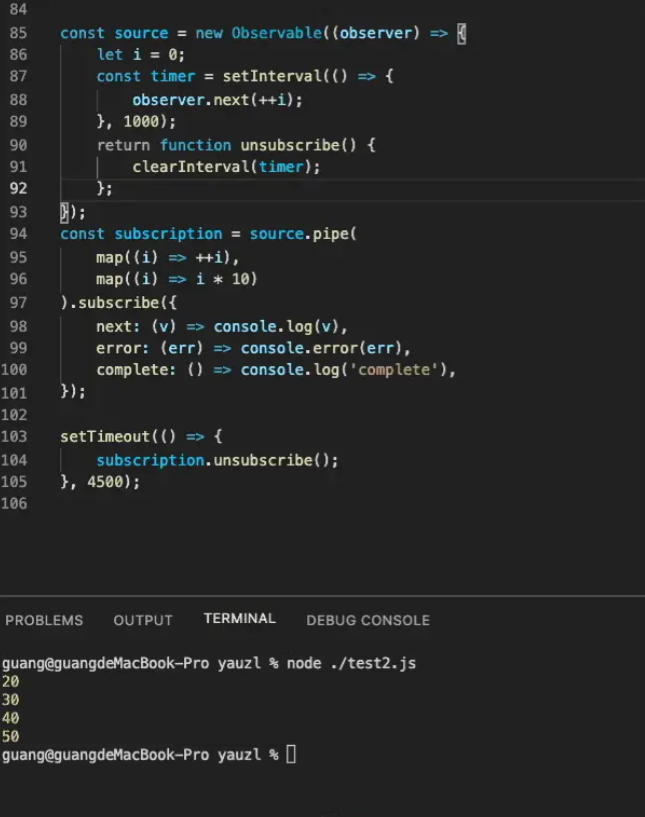Image resolution: width=645 pixels, height=817 pixels.
Task: Click the subscription variable on line 94
Action: [168, 233]
